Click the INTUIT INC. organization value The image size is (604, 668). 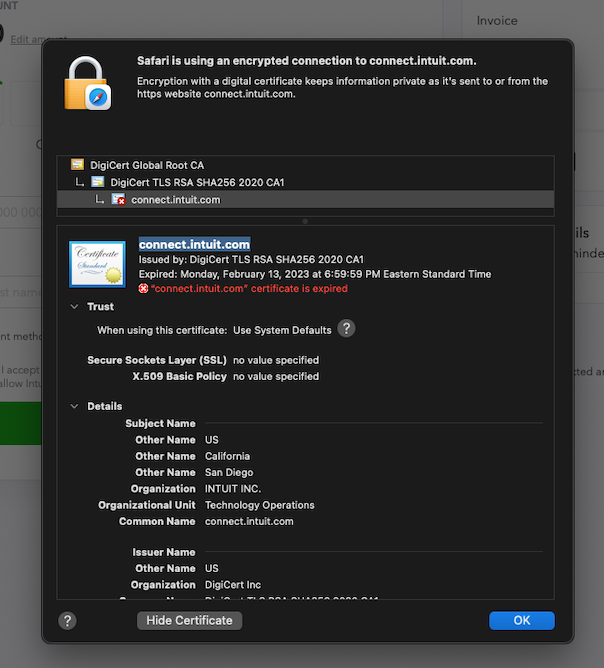point(233,489)
